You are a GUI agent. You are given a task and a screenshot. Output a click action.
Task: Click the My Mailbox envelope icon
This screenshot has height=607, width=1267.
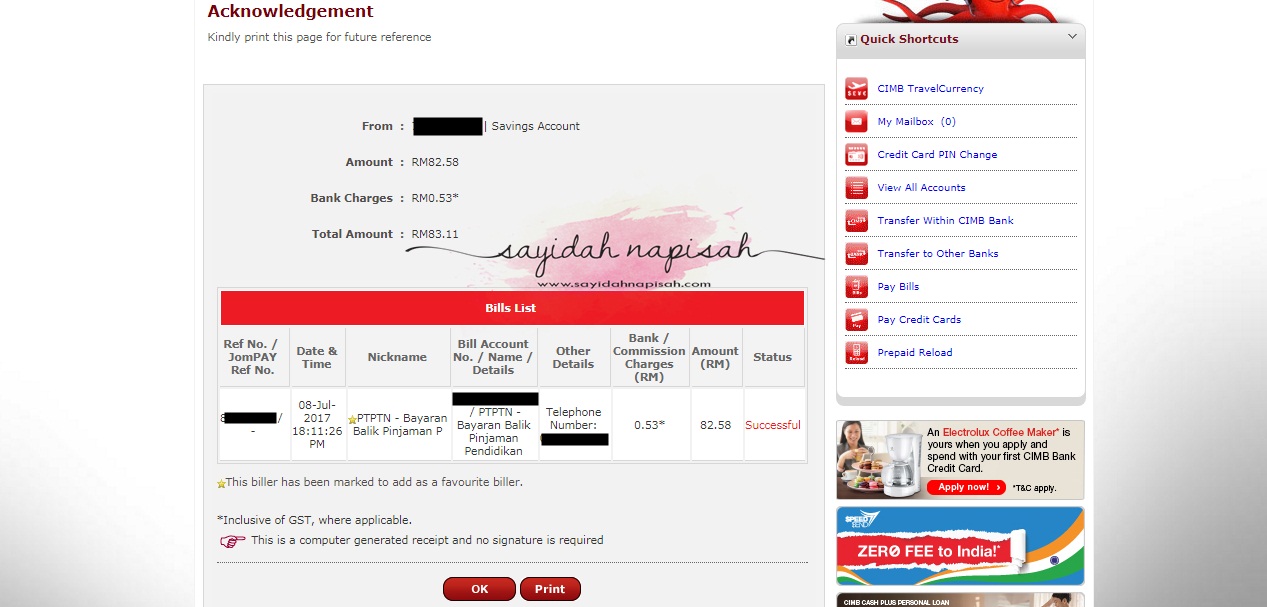click(856, 121)
